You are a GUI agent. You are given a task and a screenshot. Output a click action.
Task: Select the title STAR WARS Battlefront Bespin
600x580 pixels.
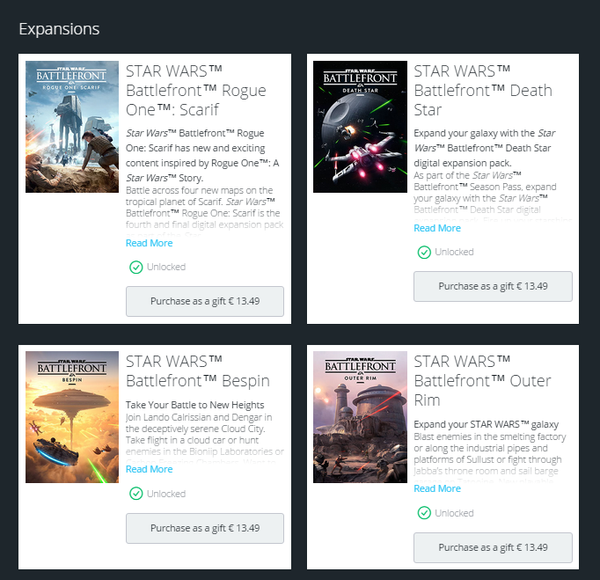point(197,371)
